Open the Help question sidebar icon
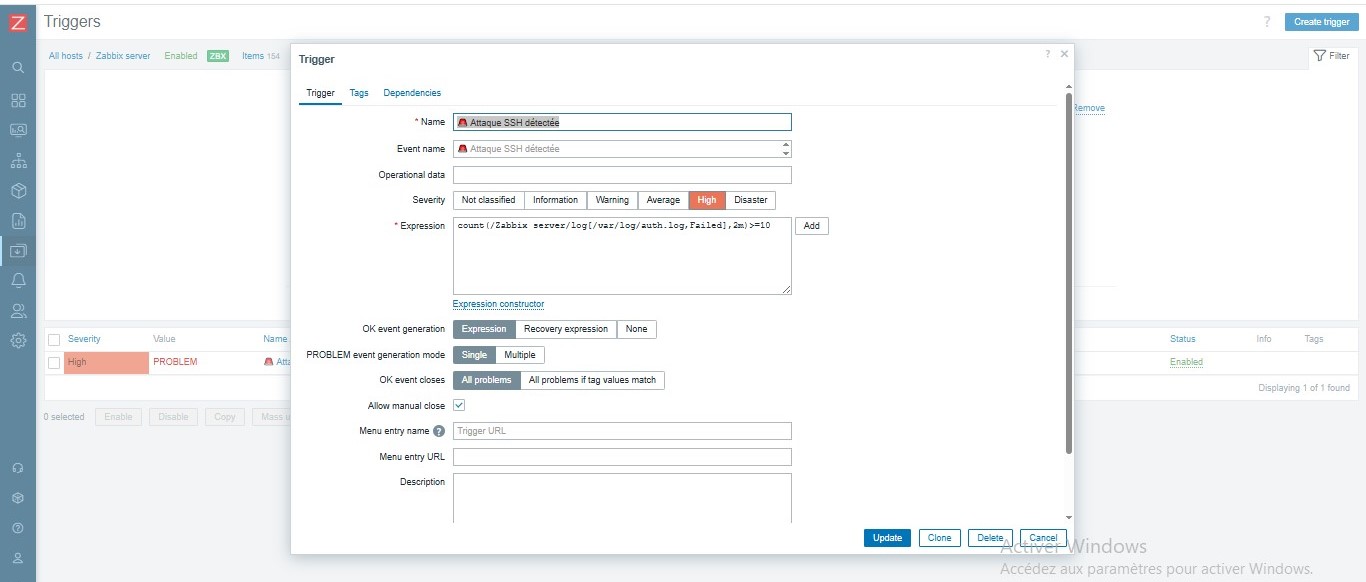The height and width of the screenshot is (582, 1366). [x=18, y=528]
